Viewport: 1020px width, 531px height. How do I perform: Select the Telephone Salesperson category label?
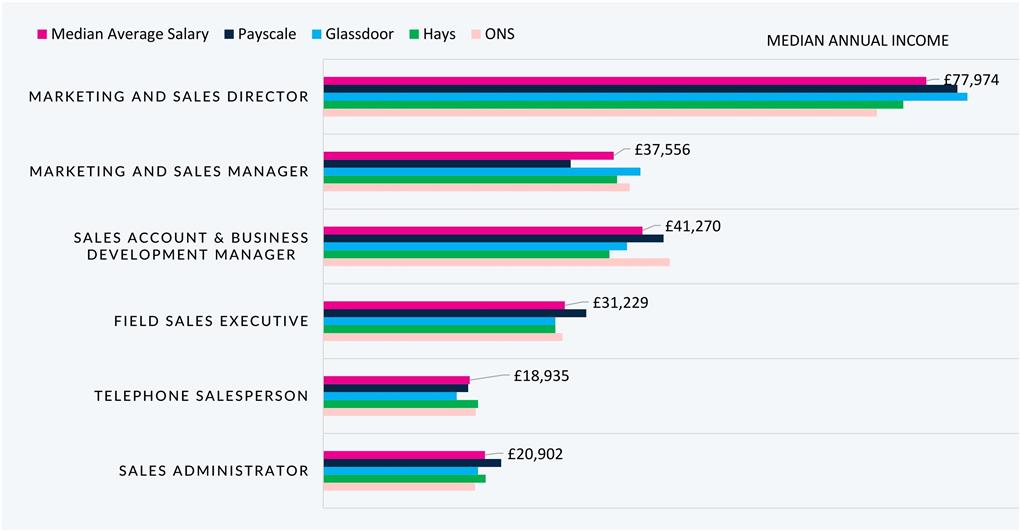201,396
